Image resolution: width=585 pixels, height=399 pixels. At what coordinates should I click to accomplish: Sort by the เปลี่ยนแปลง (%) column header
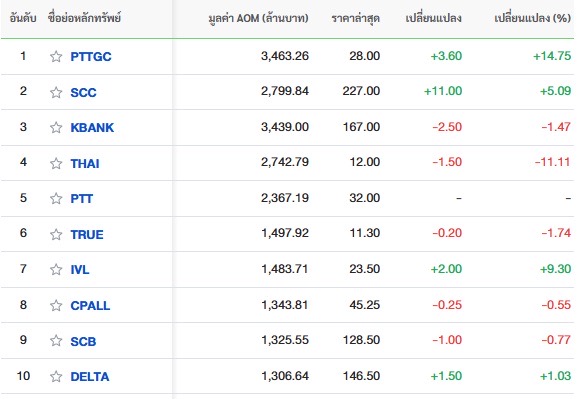532,18
